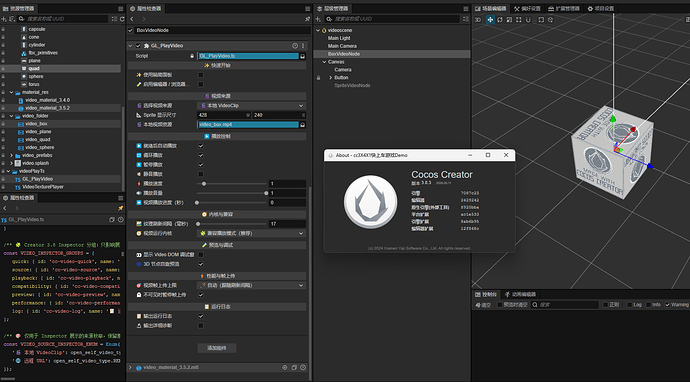Viewport: 690px width, 382px height.
Task: Enable the mute playback checkbox
Action: click(x=201, y=174)
